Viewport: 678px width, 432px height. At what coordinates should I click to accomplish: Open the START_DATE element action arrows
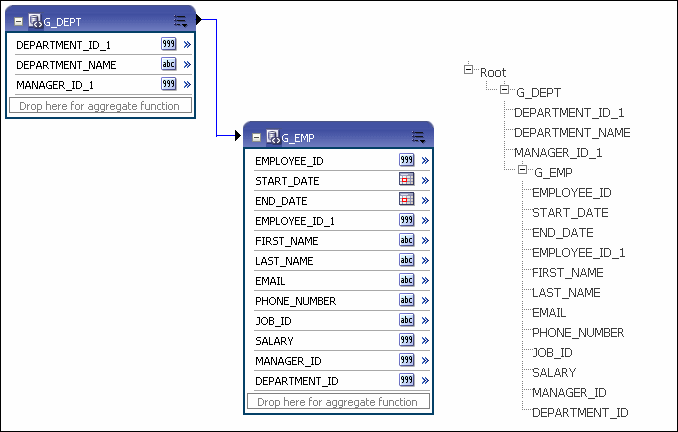425,180
